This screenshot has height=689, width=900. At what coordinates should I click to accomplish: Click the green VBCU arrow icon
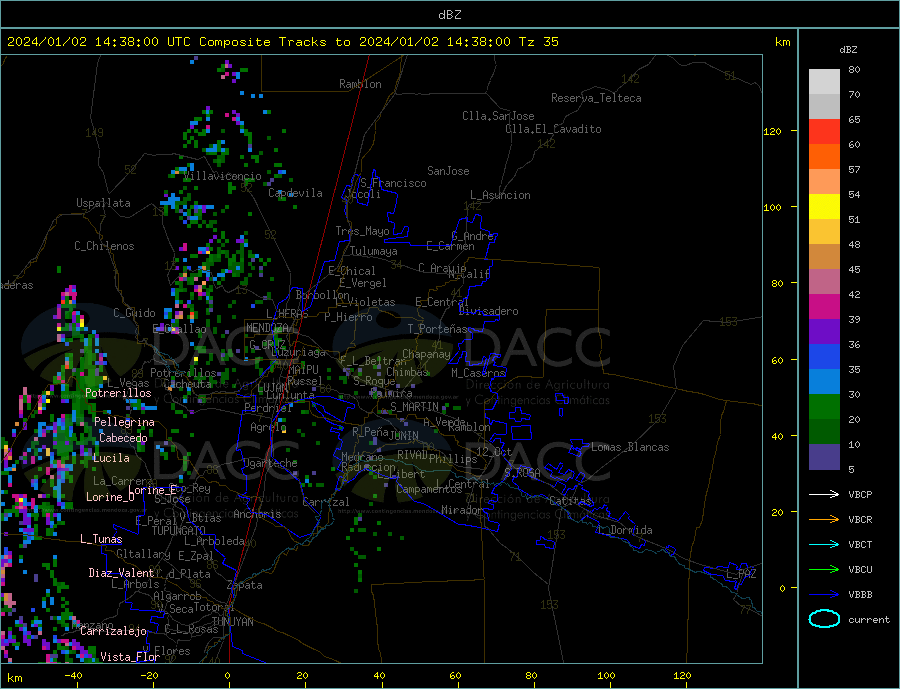pos(824,570)
